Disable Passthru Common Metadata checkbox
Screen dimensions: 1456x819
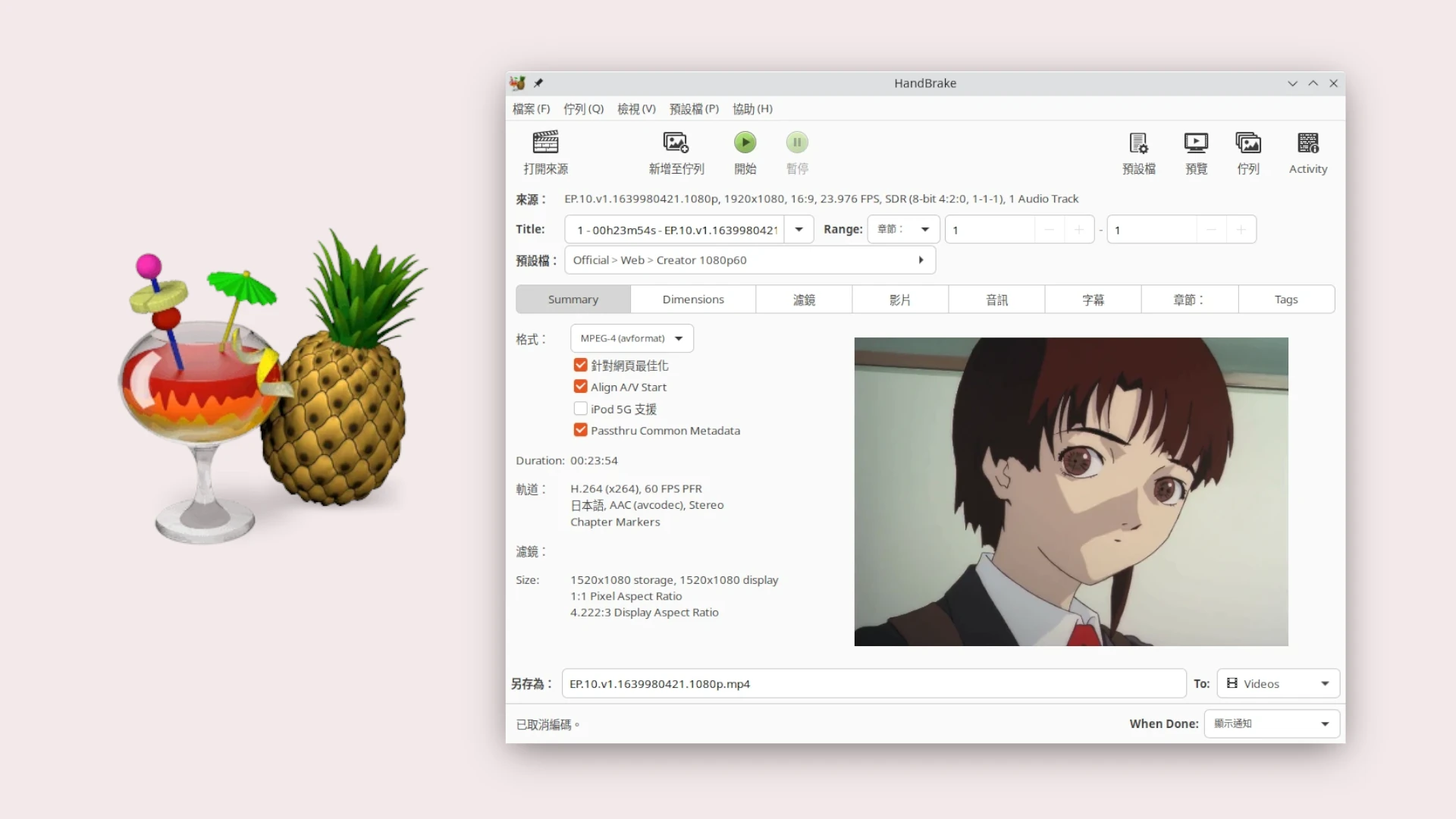581,430
